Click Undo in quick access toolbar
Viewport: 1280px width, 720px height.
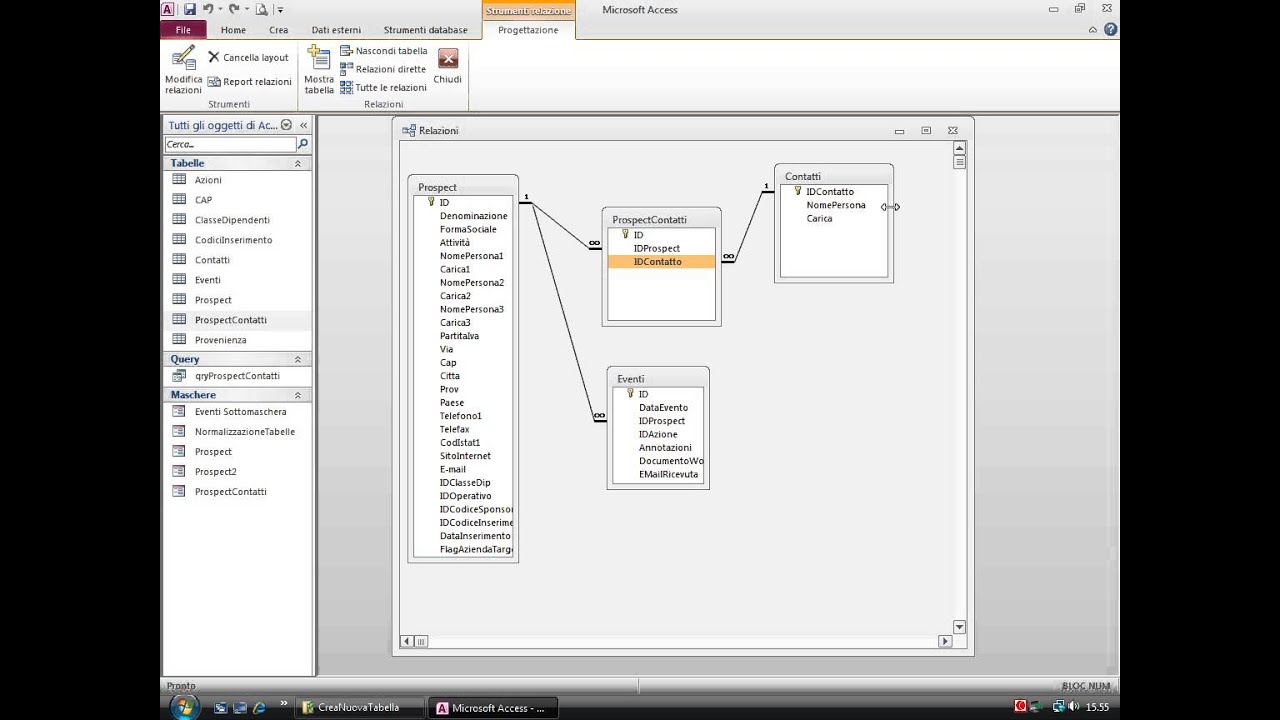pyautogui.click(x=208, y=9)
